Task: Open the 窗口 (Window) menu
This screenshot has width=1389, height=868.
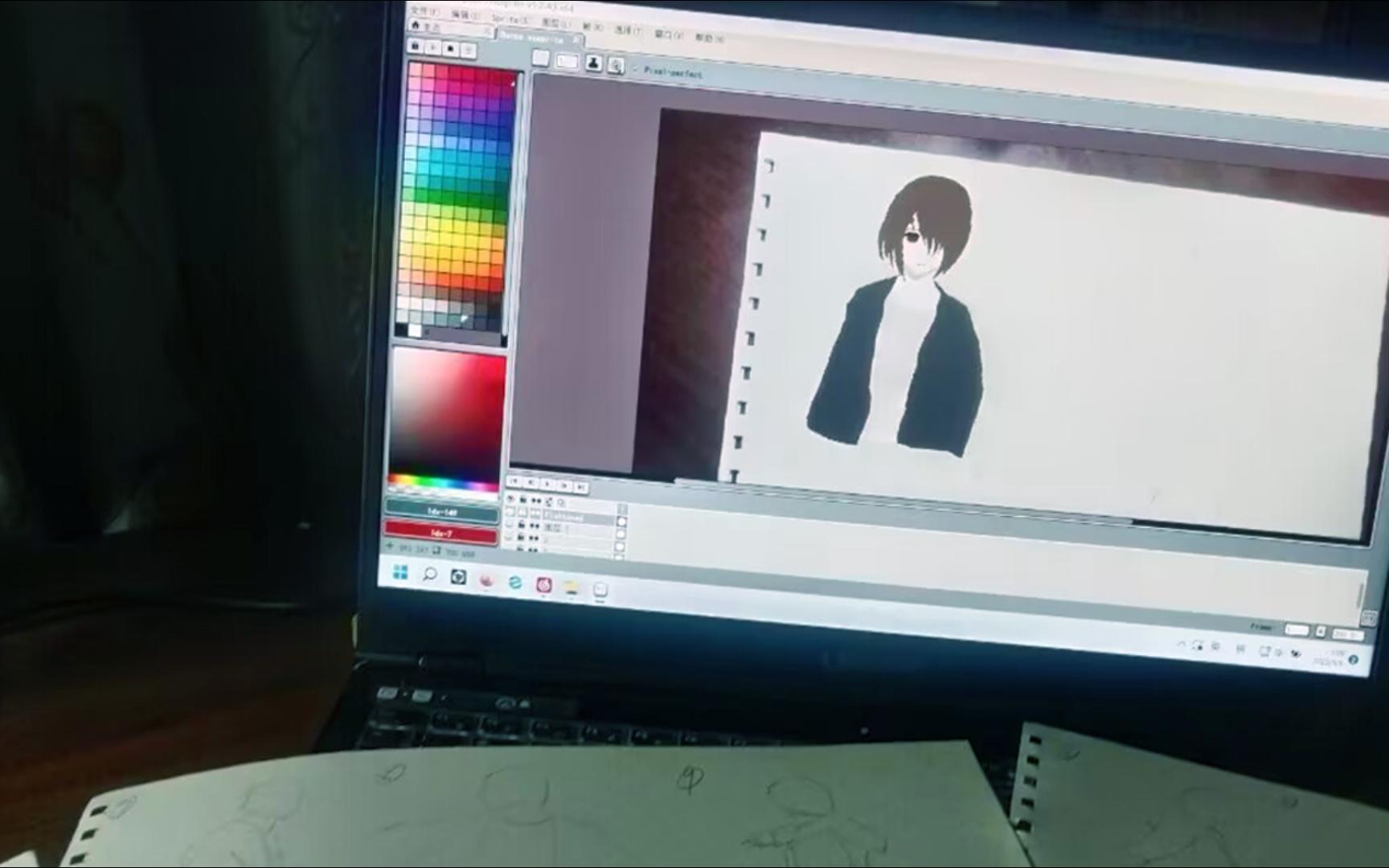Action: (x=669, y=34)
